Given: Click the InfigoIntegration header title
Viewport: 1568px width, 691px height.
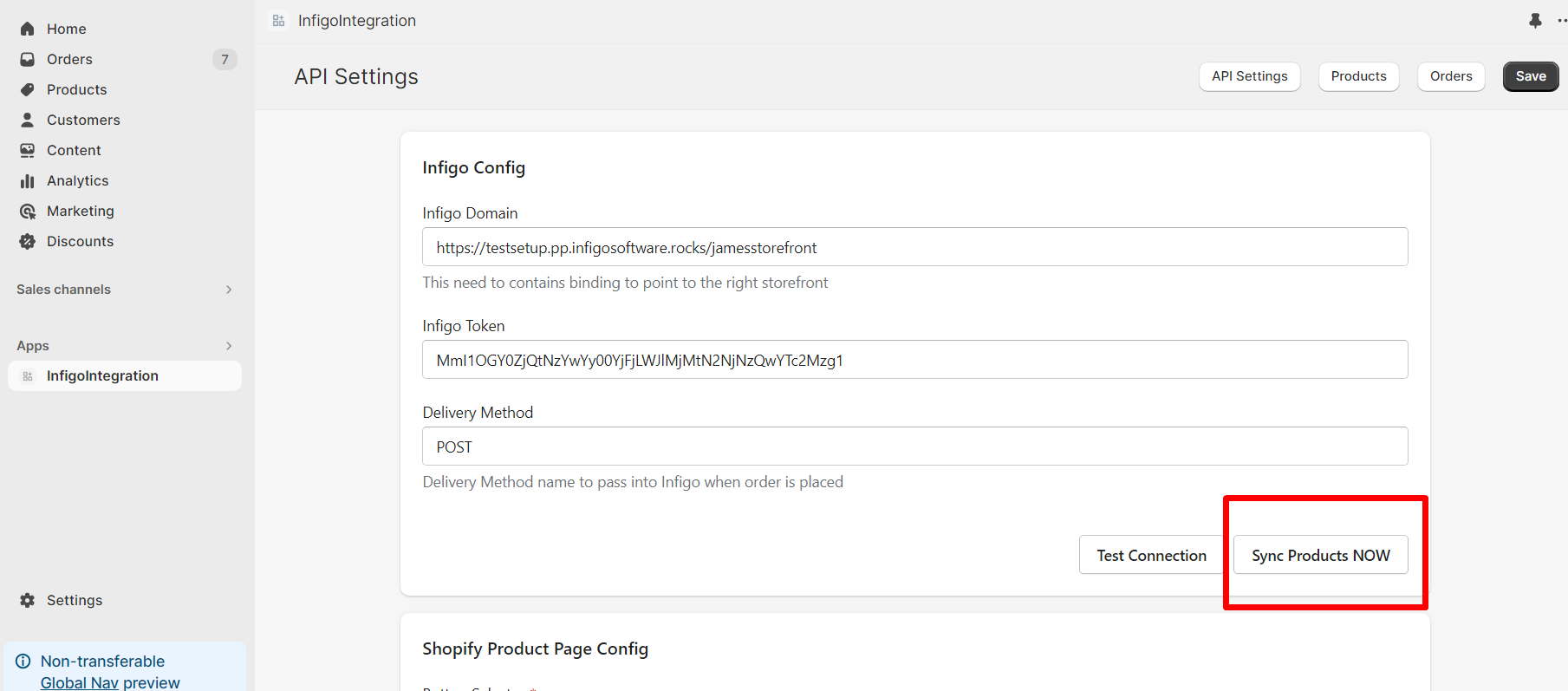Looking at the screenshot, I should 357,20.
